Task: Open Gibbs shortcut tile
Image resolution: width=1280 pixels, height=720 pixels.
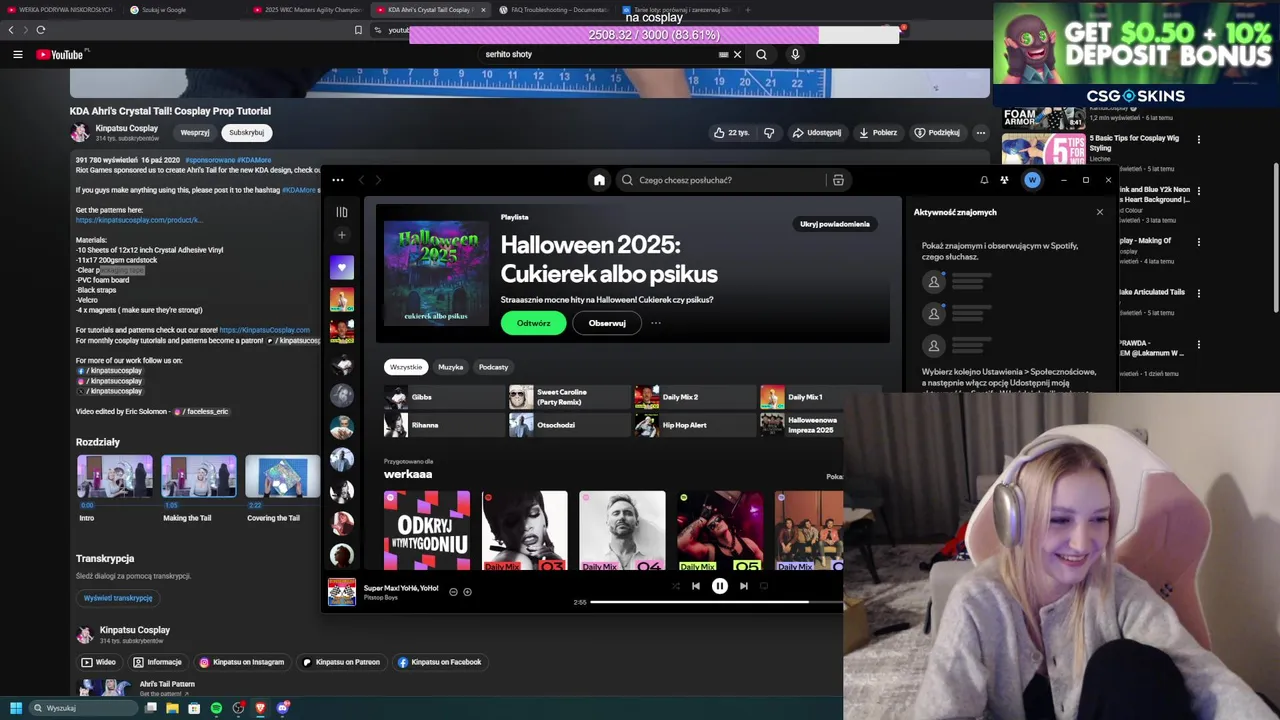Action: point(445,397)
